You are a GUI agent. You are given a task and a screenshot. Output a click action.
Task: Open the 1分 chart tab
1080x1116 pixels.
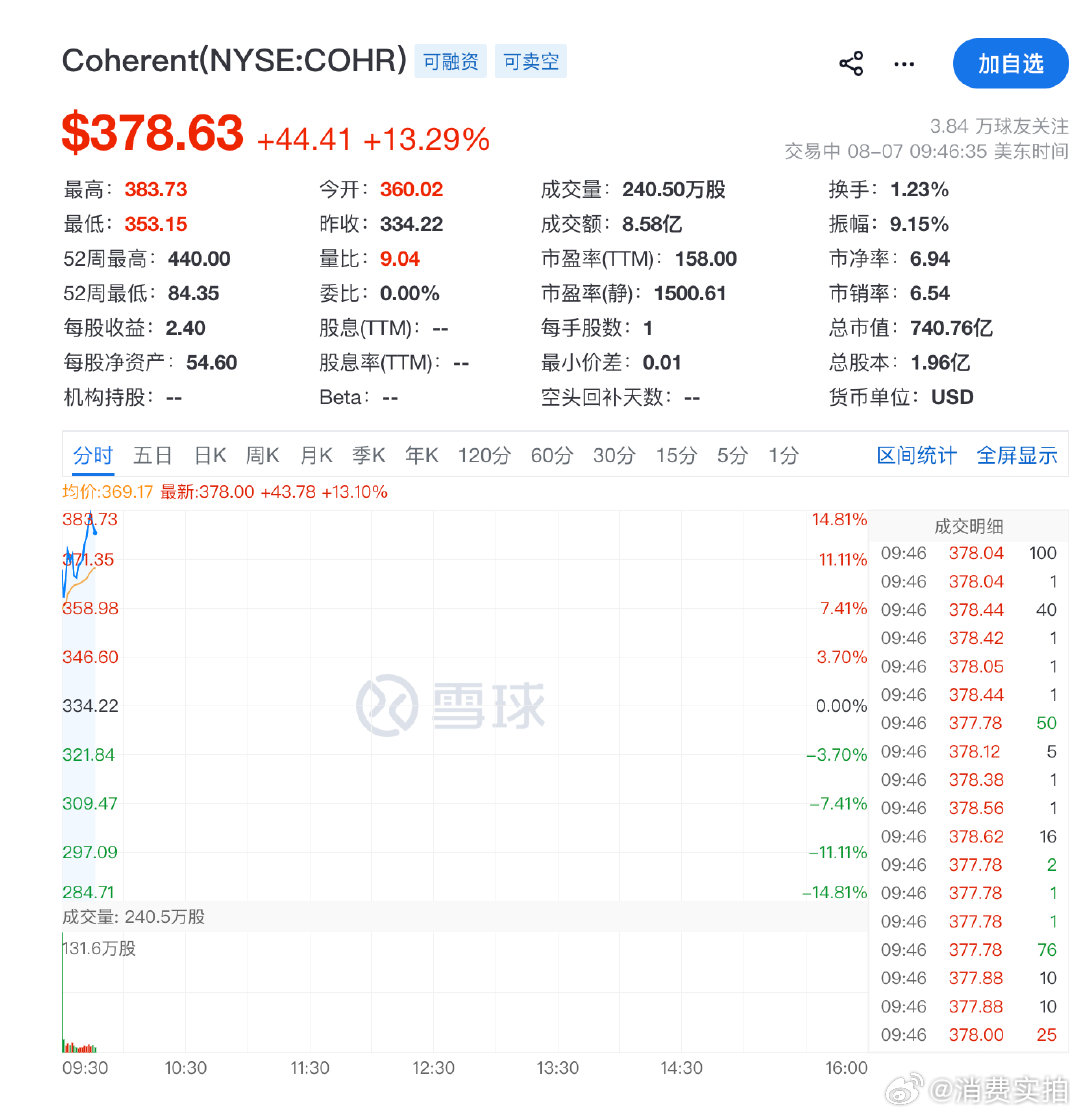coord(783,456)
